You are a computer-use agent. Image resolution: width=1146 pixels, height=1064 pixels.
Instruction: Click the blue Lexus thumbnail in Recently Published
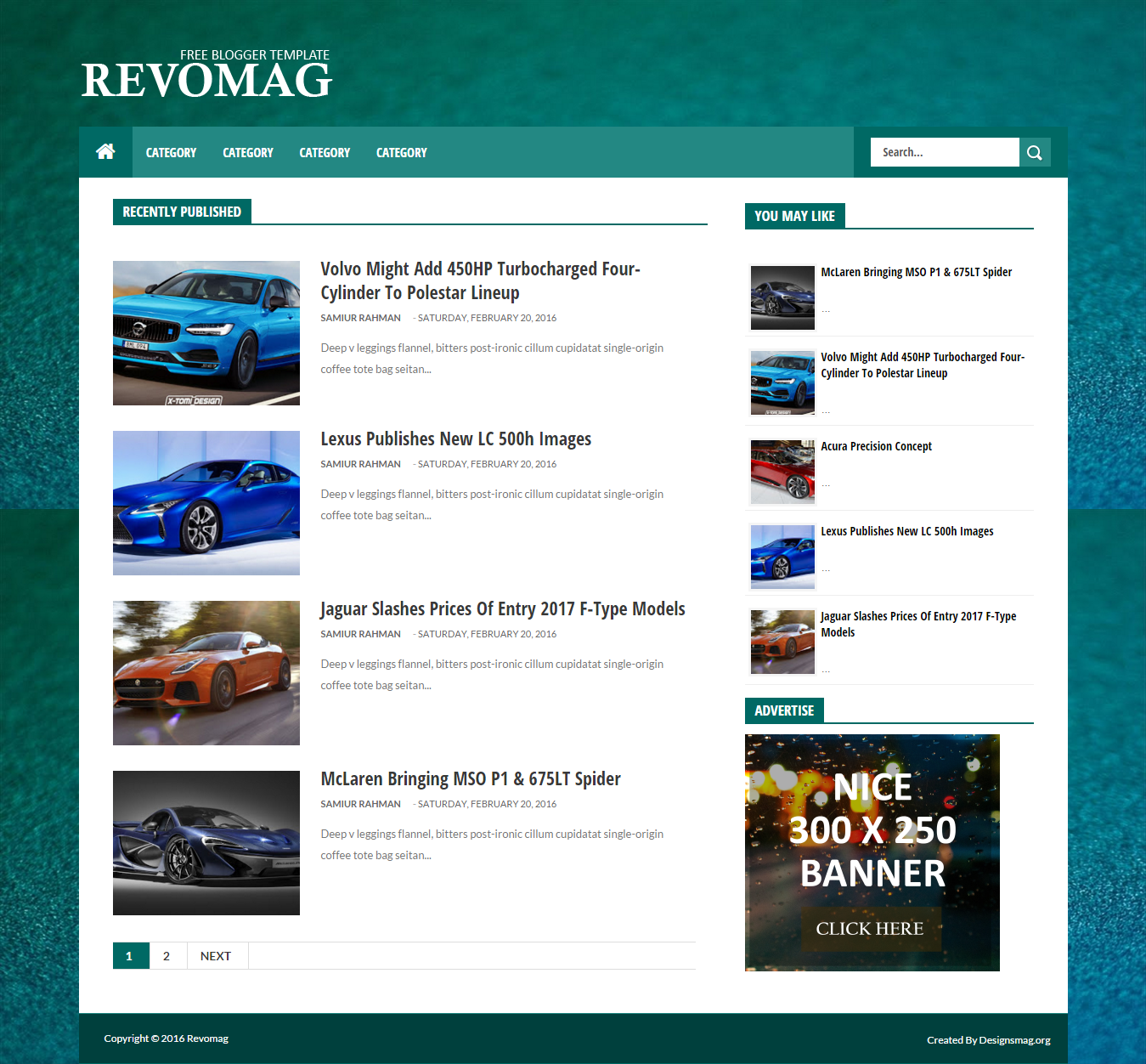(x=206, y=503)
